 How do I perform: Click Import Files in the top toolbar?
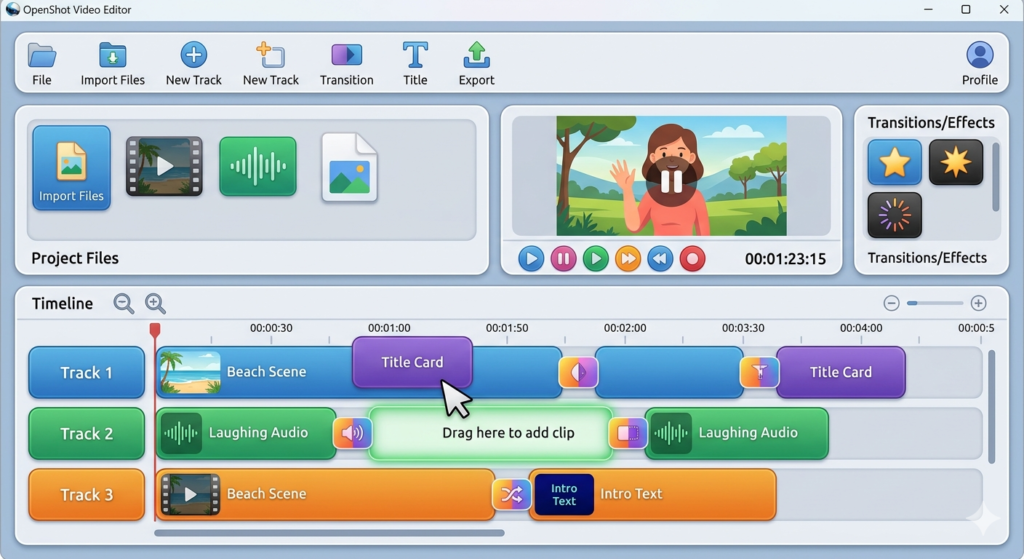click(x=112, y=64)
